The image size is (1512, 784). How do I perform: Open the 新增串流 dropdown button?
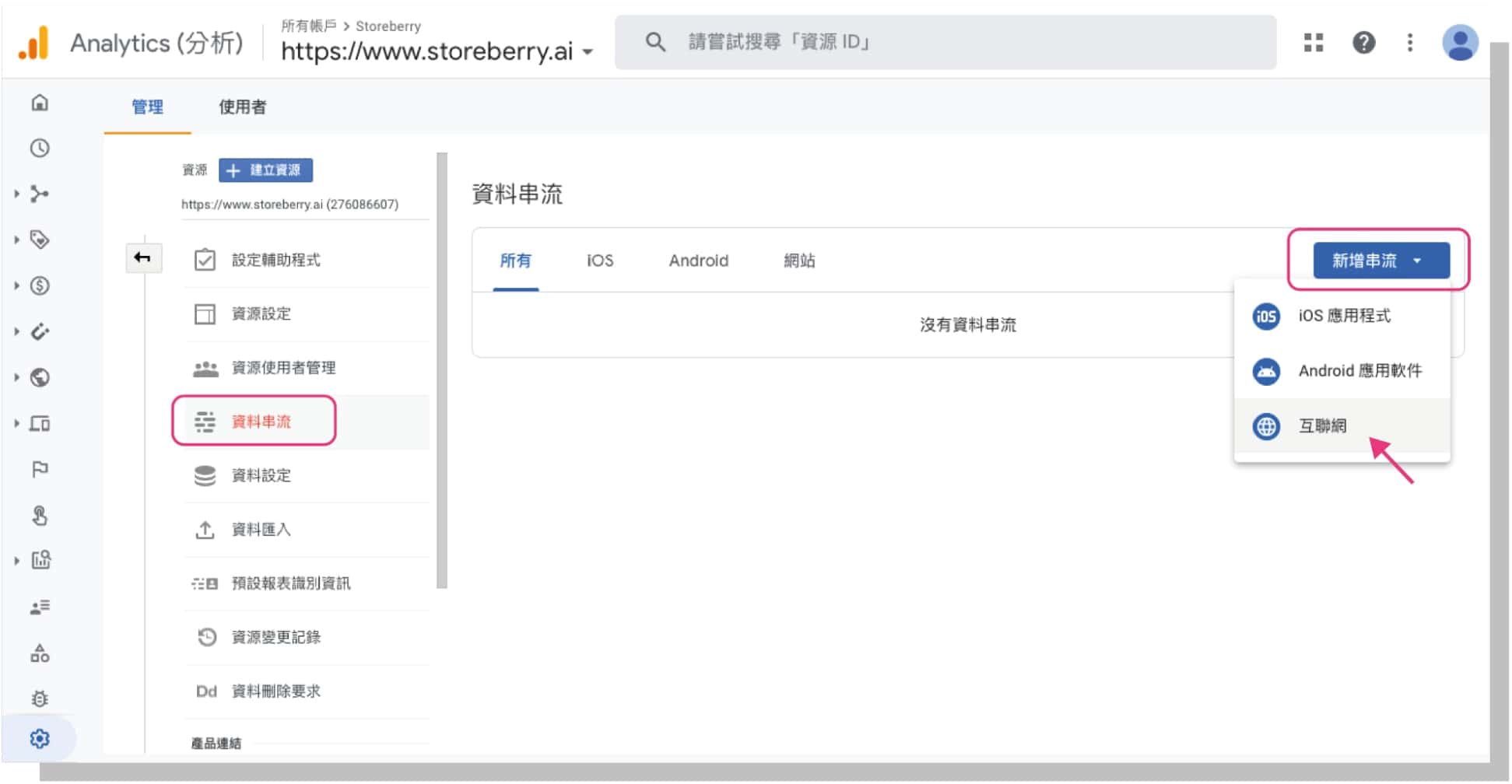coord(1380,261)
